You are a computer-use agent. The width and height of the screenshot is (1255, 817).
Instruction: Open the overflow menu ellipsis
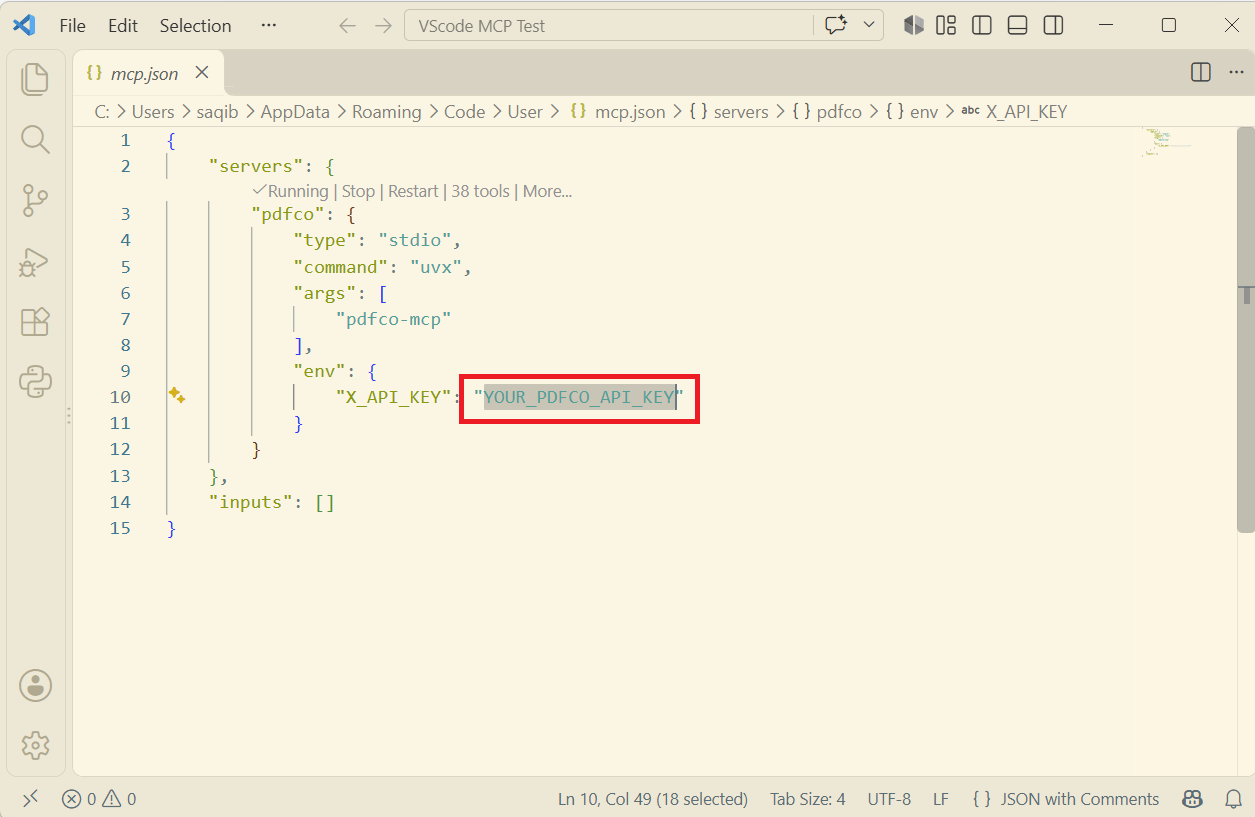[x=268, y=25]
